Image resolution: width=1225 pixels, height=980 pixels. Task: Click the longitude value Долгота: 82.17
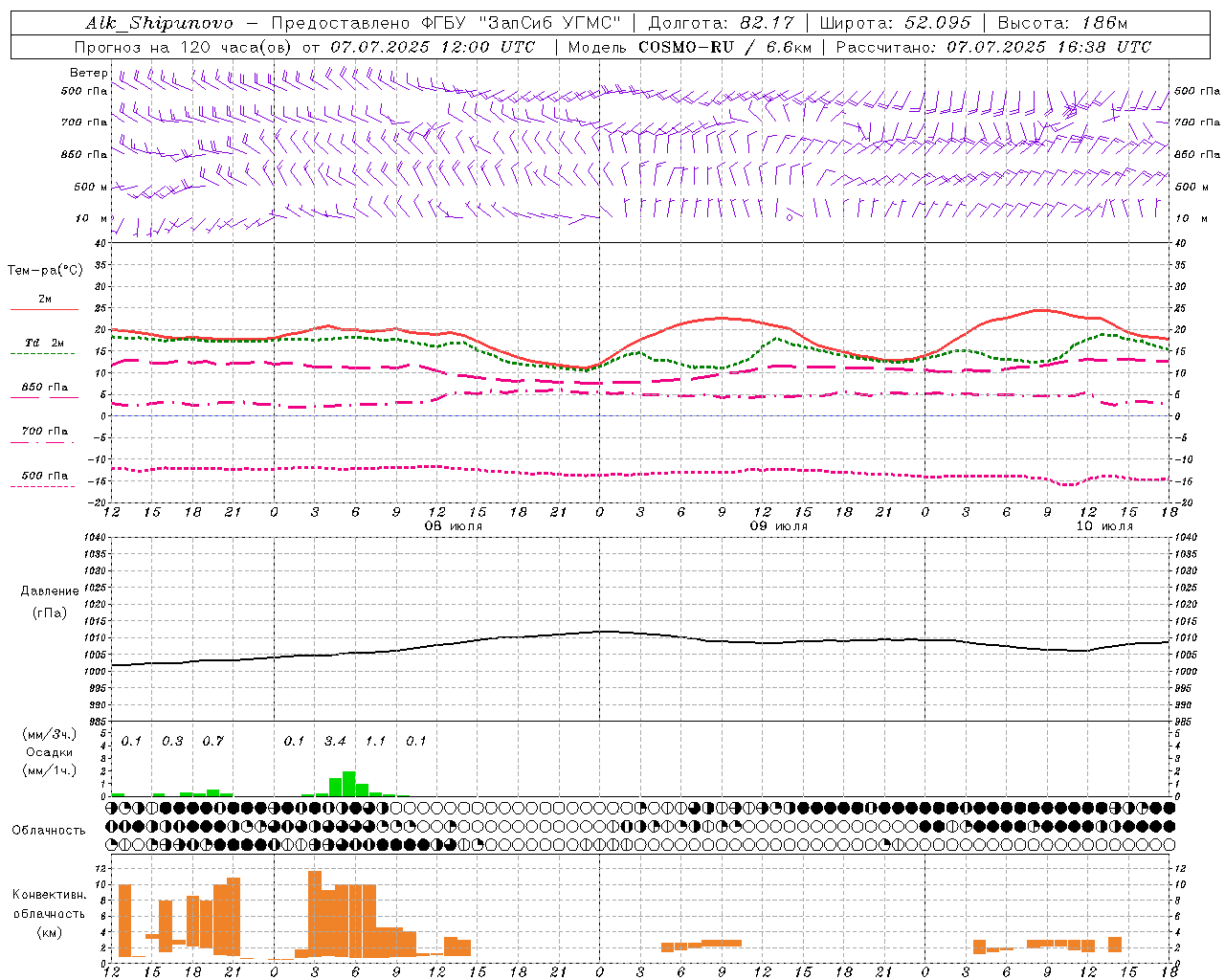pos(721,23)
